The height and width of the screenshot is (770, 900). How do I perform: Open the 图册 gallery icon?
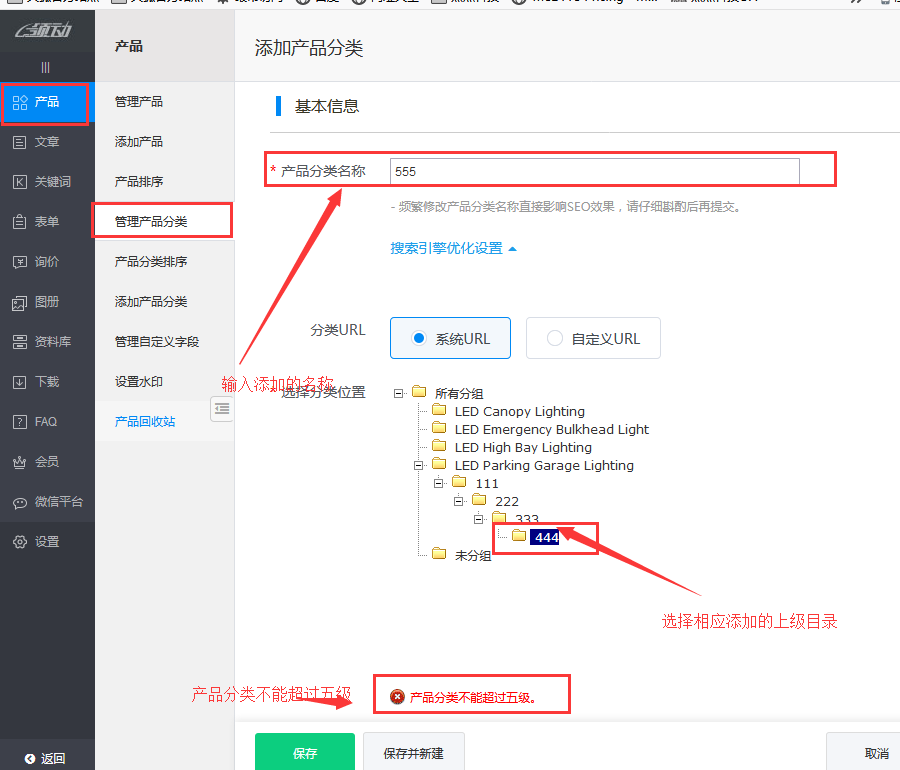(x=20, y=302)
